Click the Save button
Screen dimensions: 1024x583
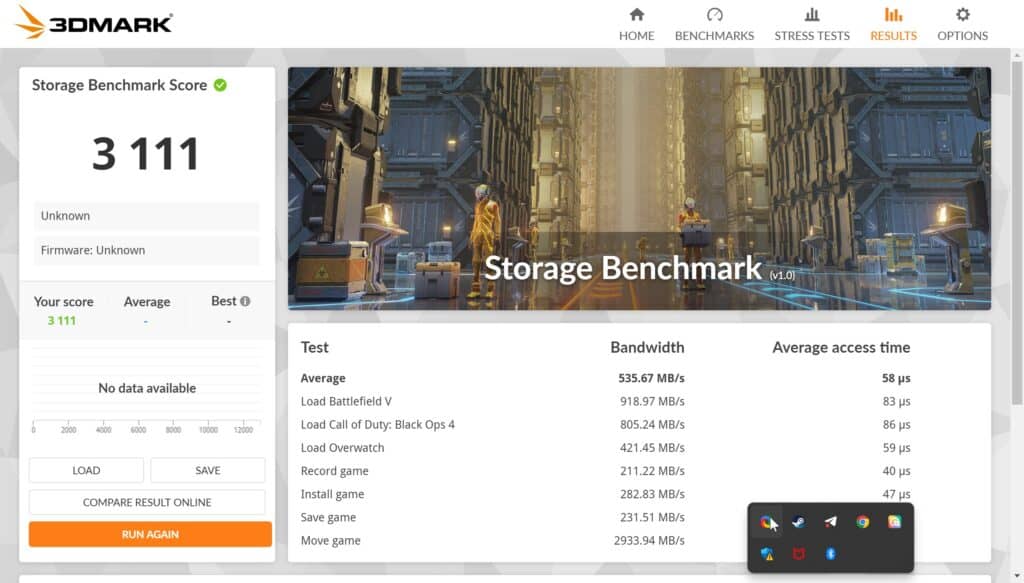(x=208, y=470)
